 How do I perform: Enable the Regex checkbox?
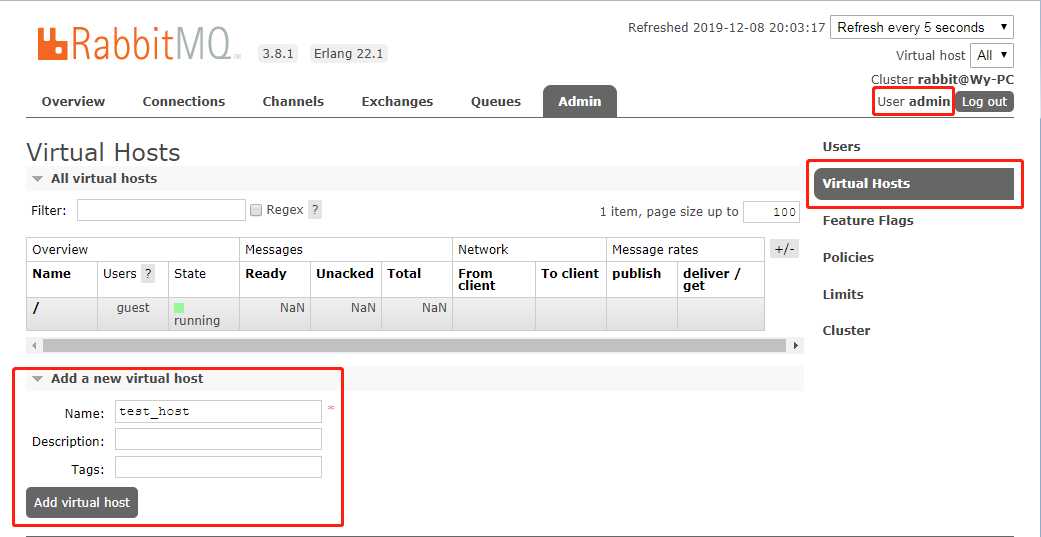click(x=256, y=210)
